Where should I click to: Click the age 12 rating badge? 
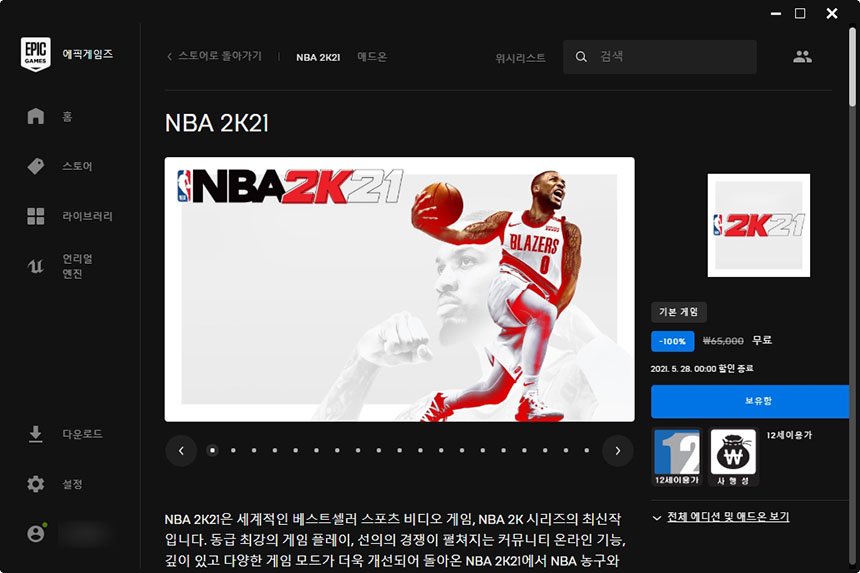[677, 457]
